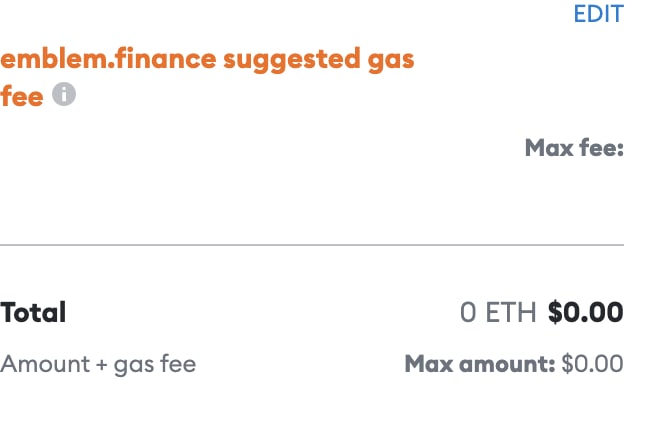Click the word gas ending the heading's first line

point(391,62)
